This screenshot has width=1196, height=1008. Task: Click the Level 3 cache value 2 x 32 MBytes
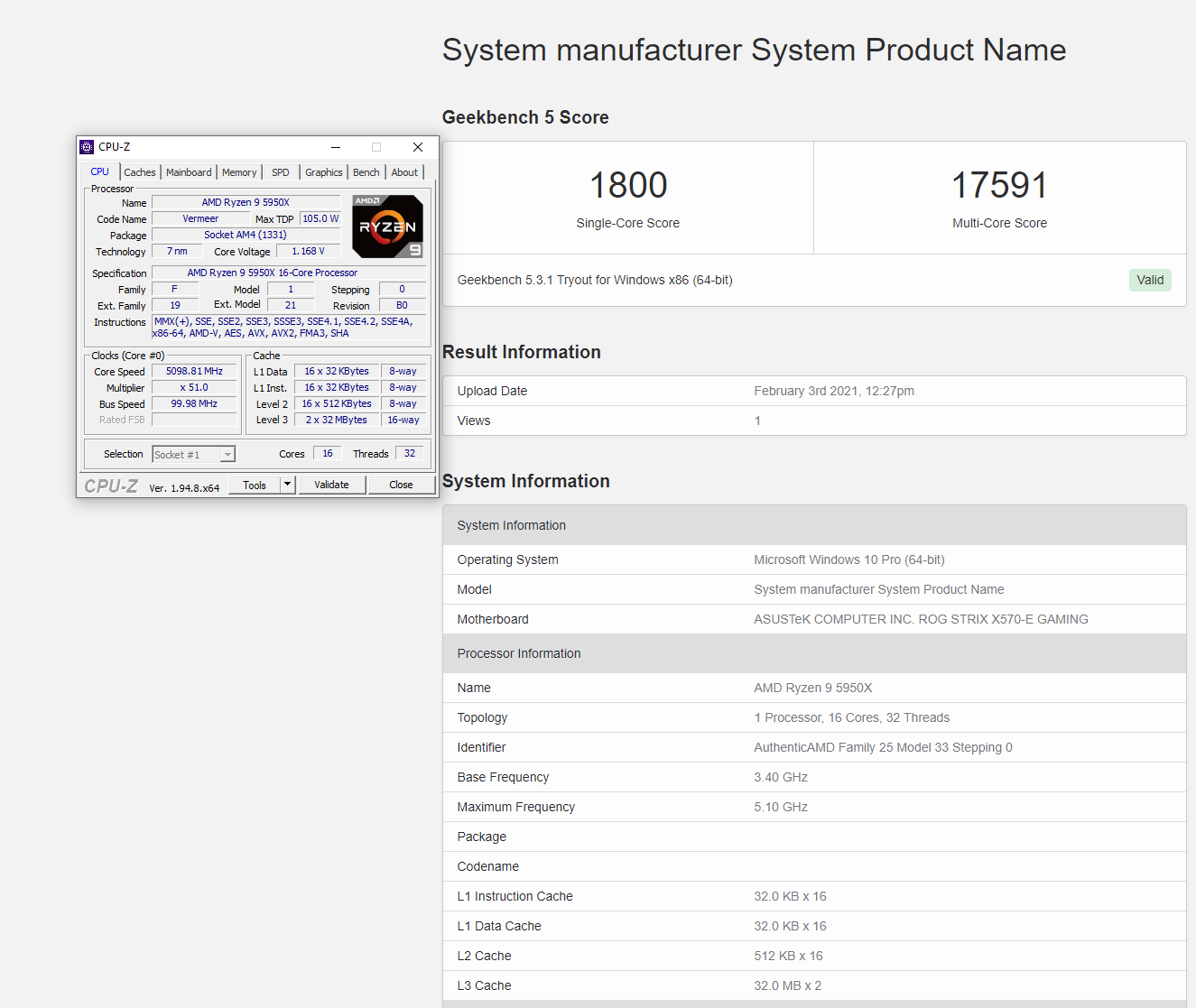coord(337,420)
